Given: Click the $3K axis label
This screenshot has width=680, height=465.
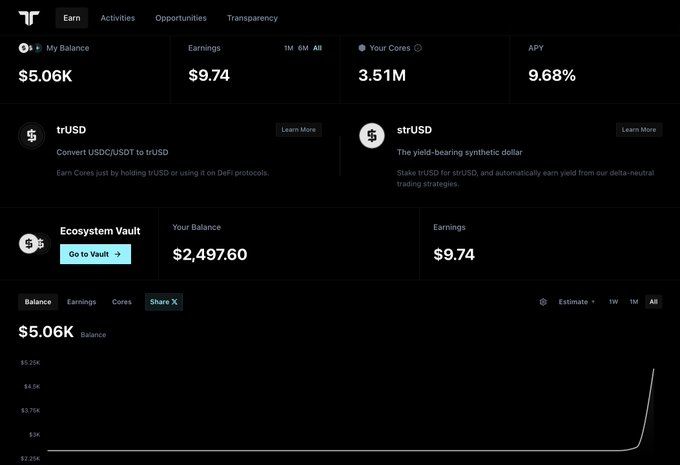Looking at the screenshot, I should point(35,435).
